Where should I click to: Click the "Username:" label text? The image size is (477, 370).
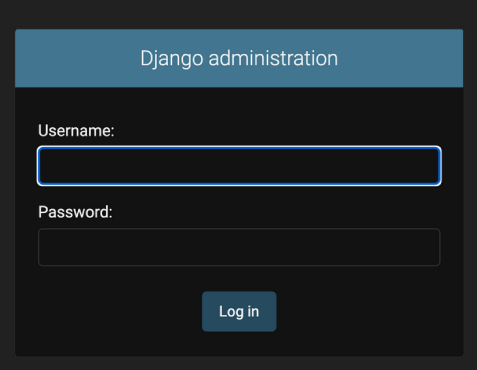[76, 130]
